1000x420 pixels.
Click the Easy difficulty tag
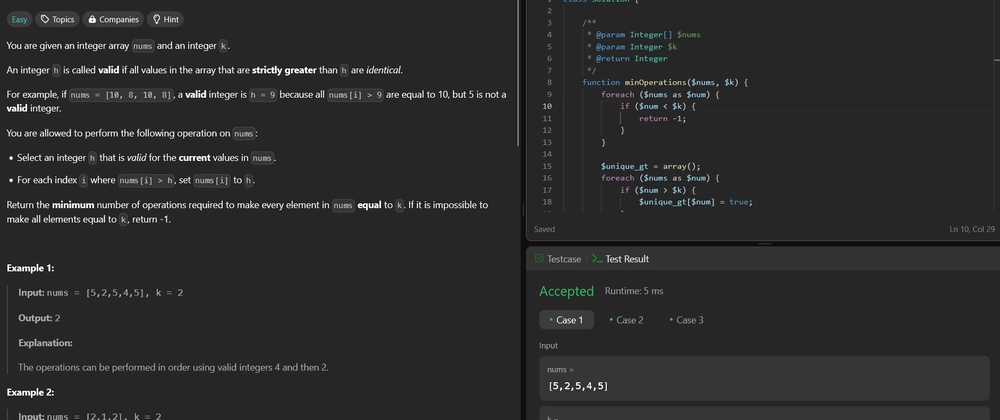tap(20, 19)
